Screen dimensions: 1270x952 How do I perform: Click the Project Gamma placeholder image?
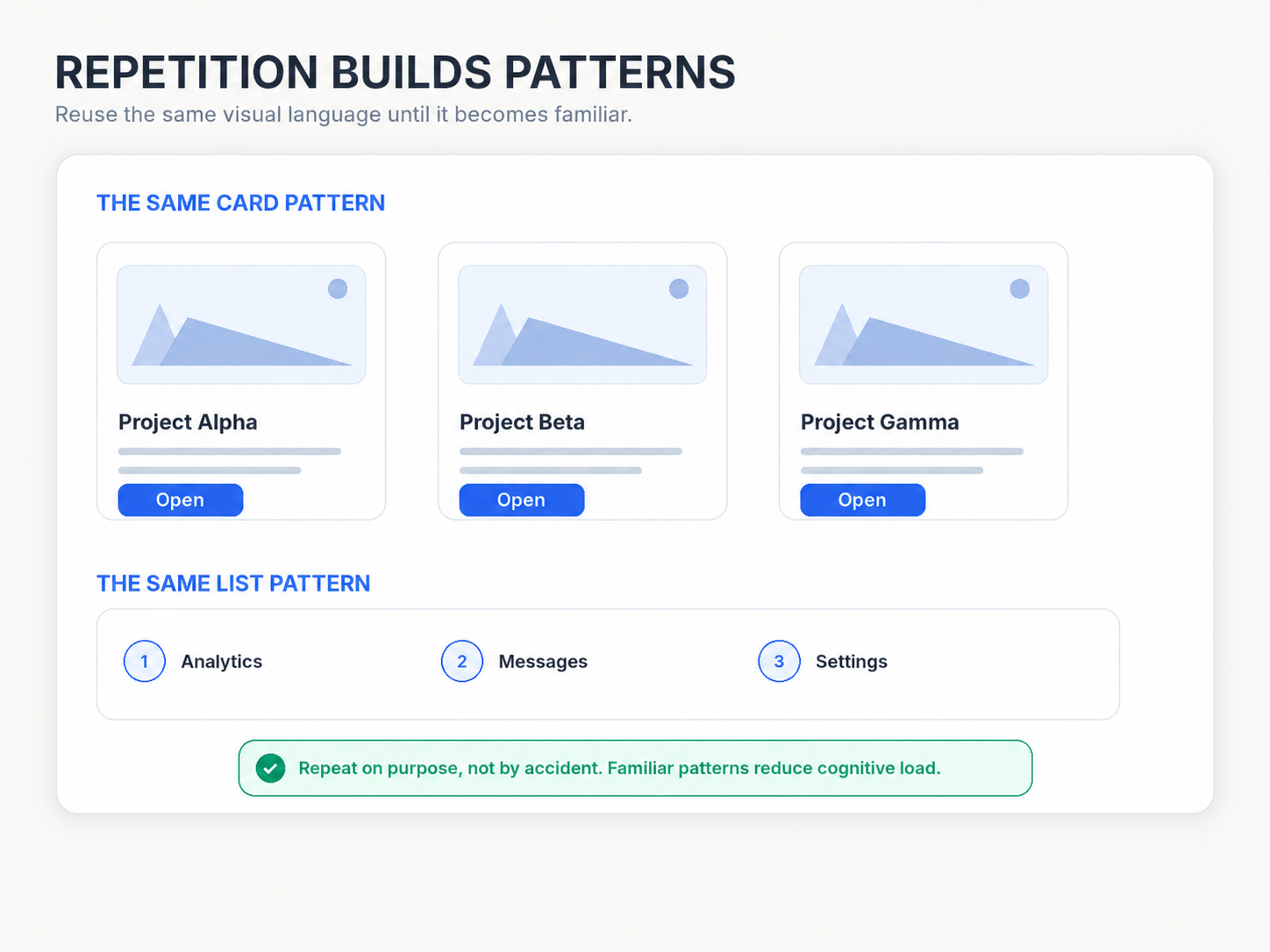tap(924, 324)
